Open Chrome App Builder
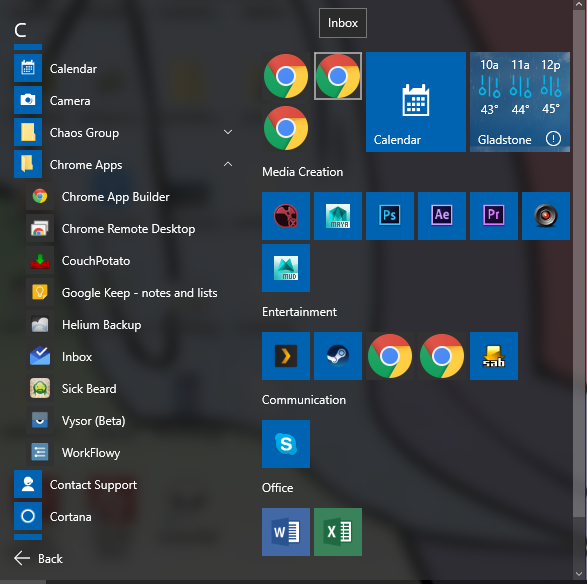This screenshot has width=587, height=584. pyautogui.click(x=130, y=197)
